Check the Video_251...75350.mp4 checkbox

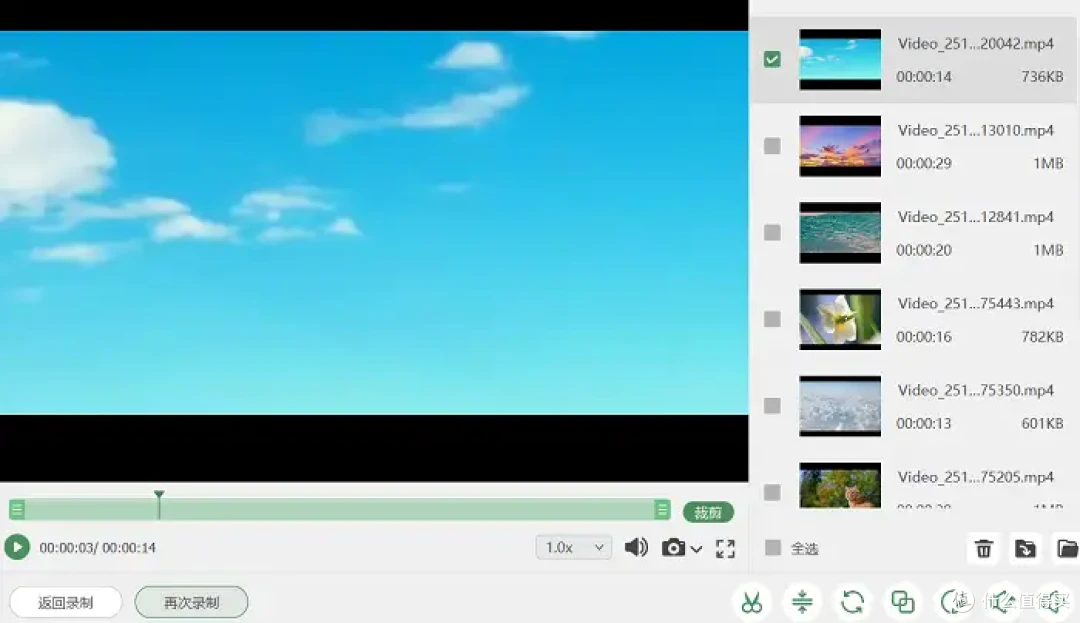click(x=772, y=406)
